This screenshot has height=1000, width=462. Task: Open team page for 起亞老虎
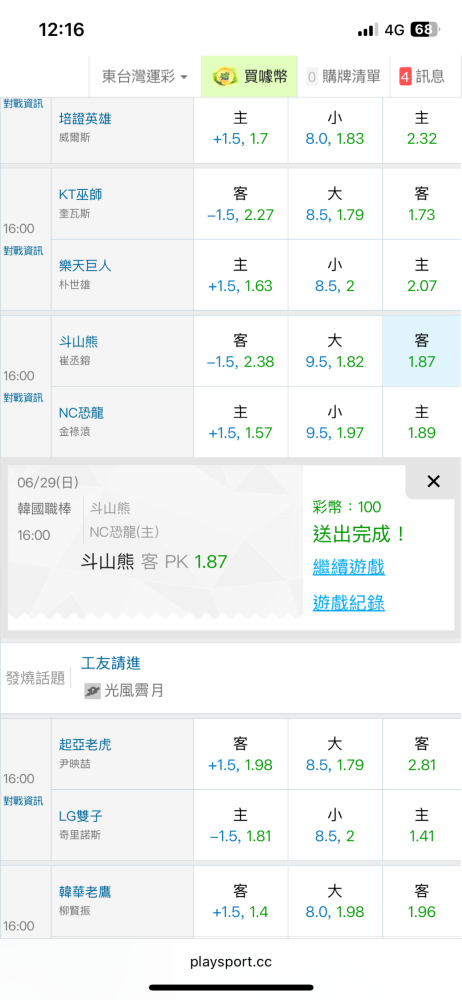(85, 744)
